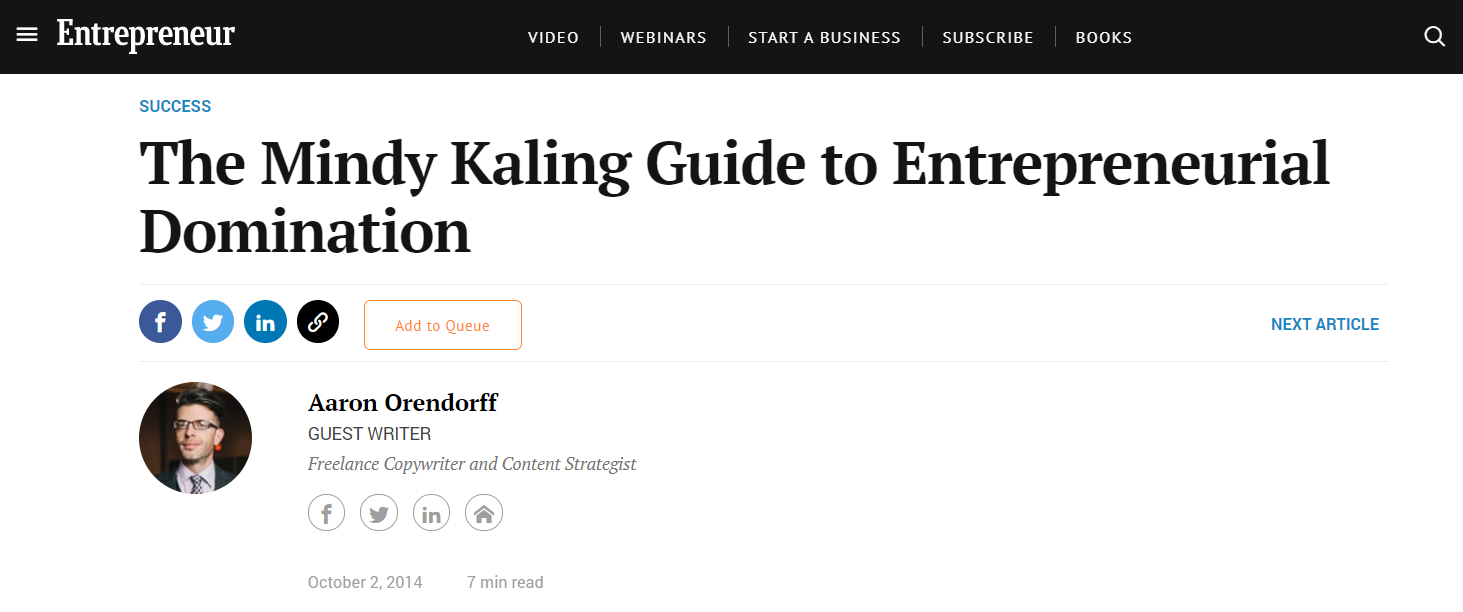Go to Entrepreneur logo homepage
1463x612 pixels.
[146, 35]
